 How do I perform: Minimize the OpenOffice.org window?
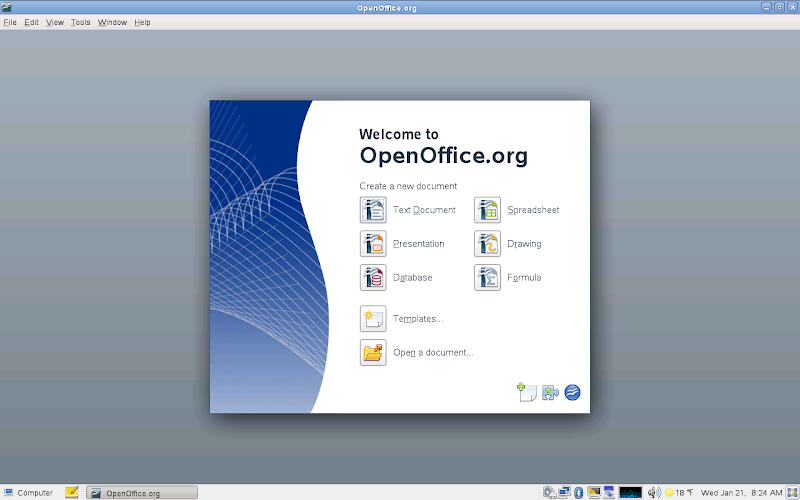[x=766, y=7]
